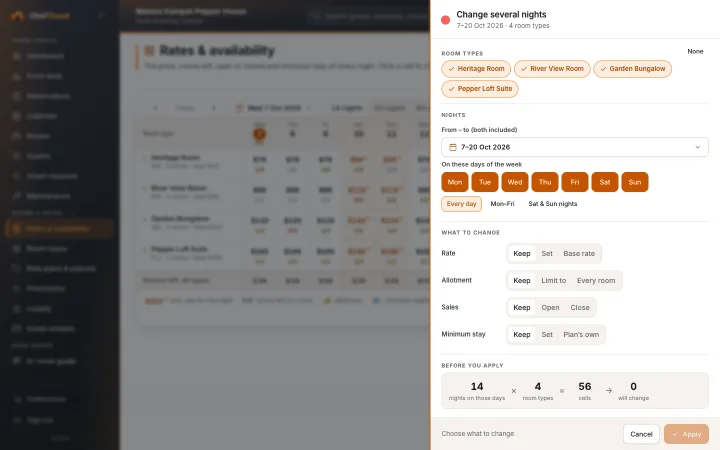Deselect the Heritage Room chip
This screenshot has height=450, width=720.
tap(476, 69)
